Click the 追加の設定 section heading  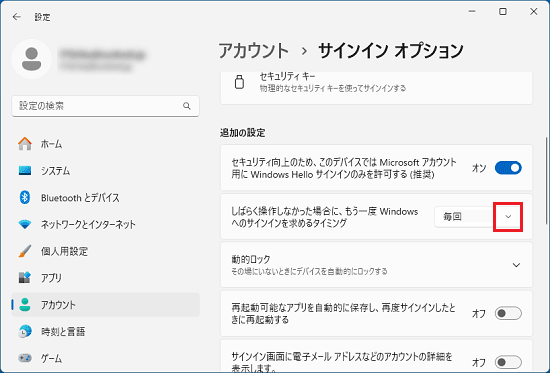point(243,133)
